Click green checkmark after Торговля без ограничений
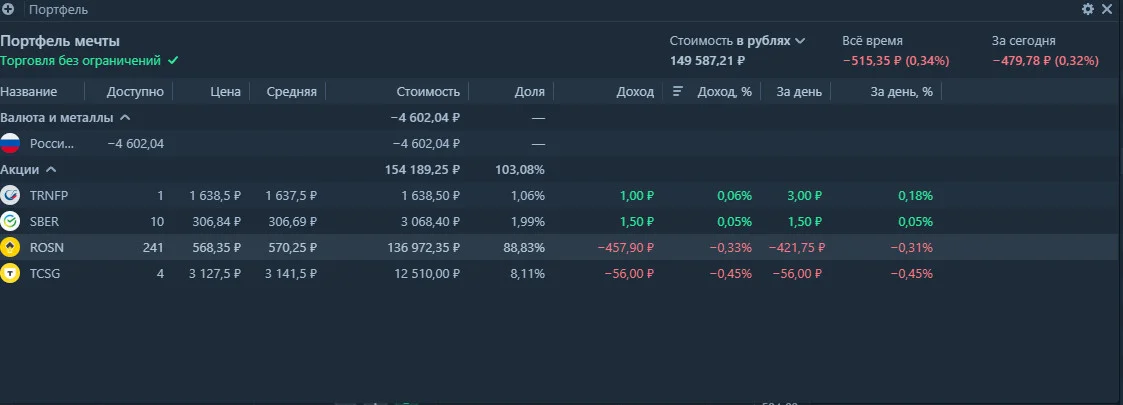 (x=173, y=61)
